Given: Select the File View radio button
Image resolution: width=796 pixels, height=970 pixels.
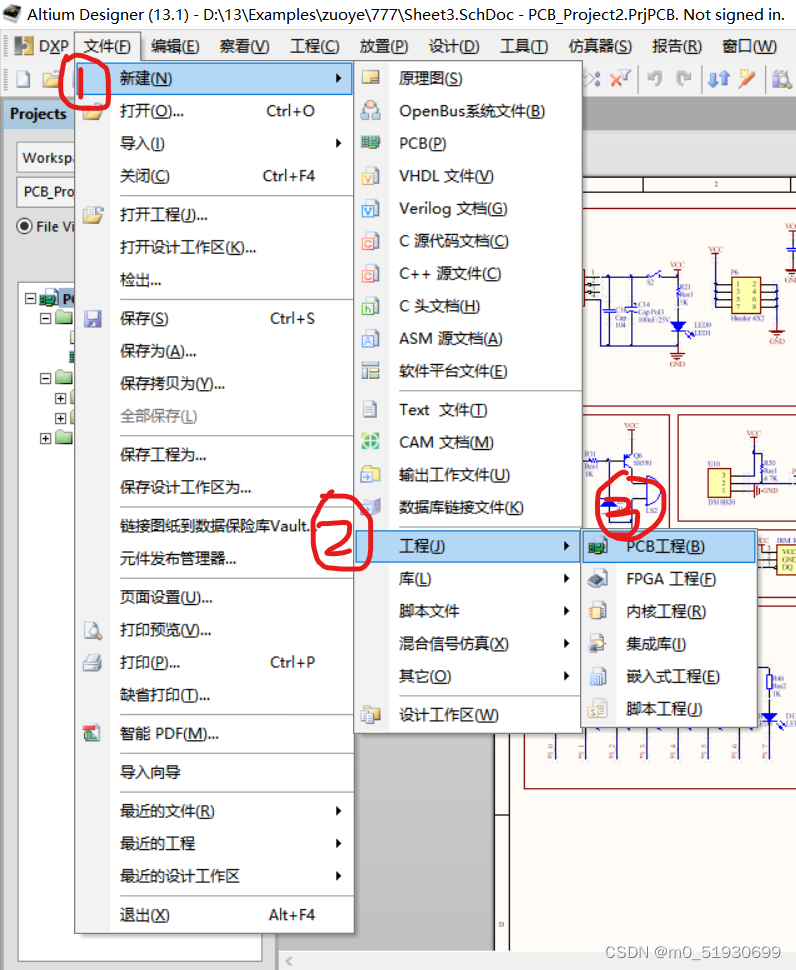Looking at the screenshot, I should point(24,226).
